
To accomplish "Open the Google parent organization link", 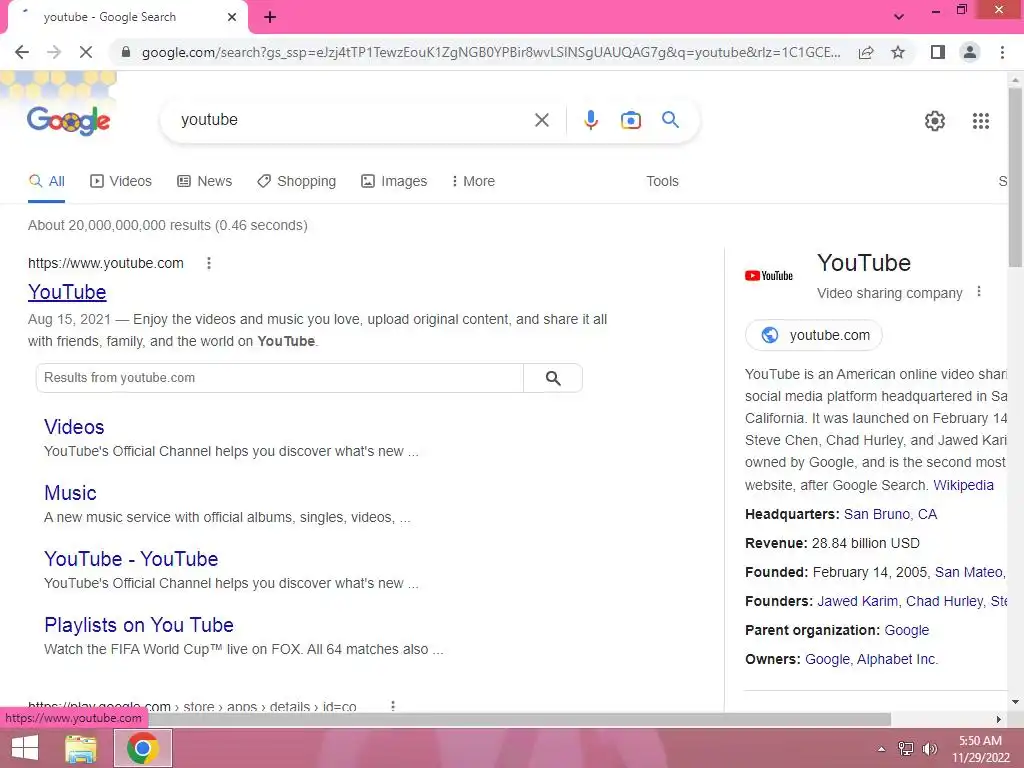I will (x=906, y=630).
